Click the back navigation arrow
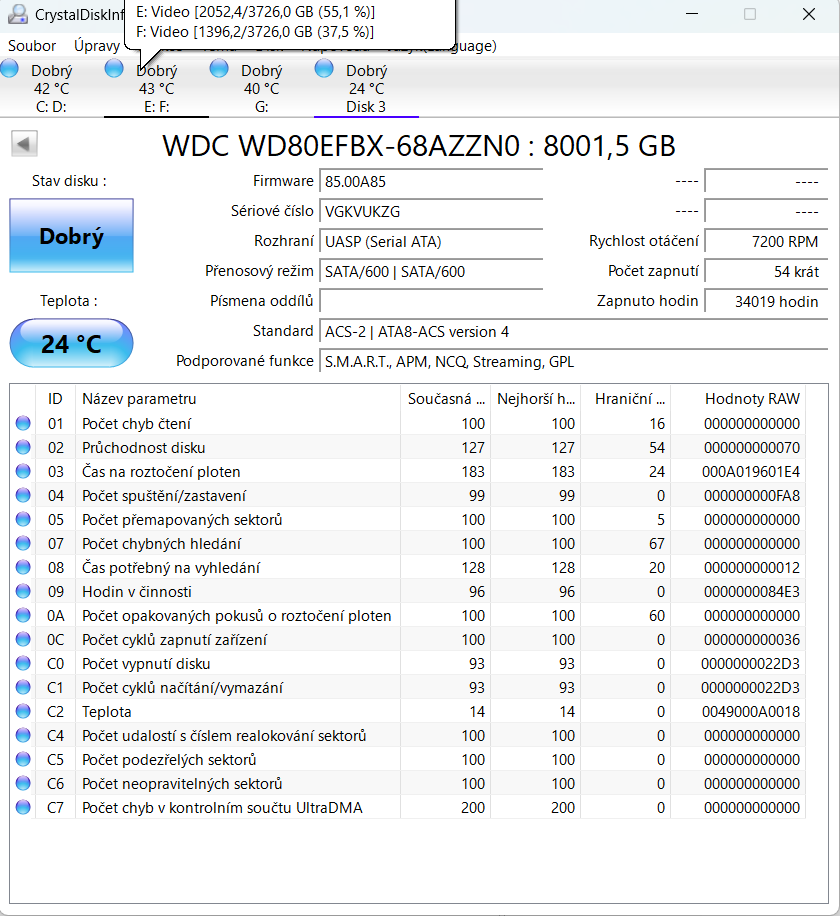Viewport: 840px width, 916px height. tap(22, 143)
